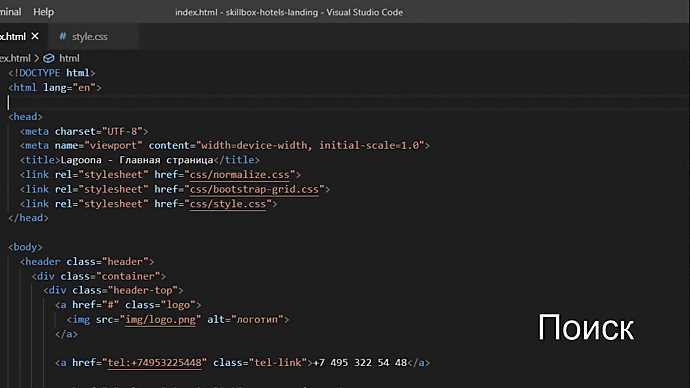Click the header class="header" line

click(87, 261)
